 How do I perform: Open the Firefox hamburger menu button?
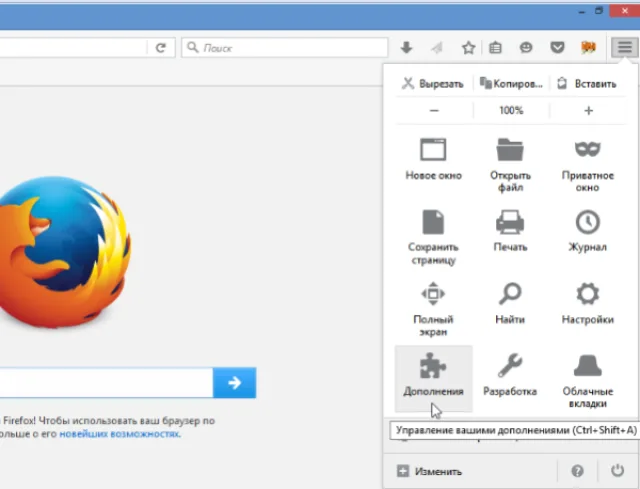pyautogui.click(x=624, y=48)
